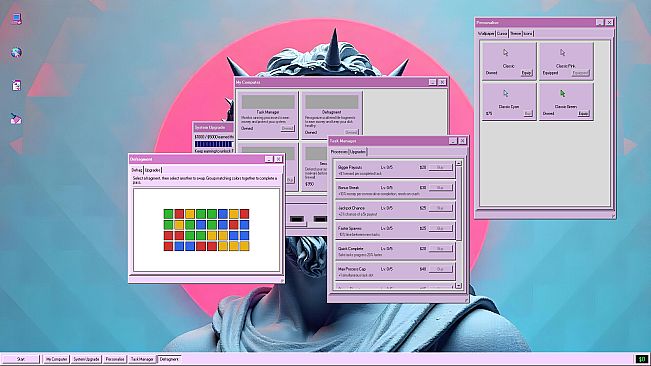The height and width of the screenshot is (366, 651).
Task: Click the Task Manager scrollbar thumb
Action: tap(459, 203)
